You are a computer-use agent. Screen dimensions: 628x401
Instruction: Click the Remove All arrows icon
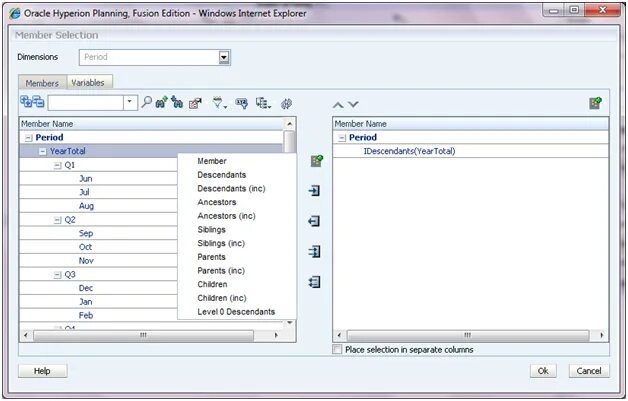click(x=314, y=282)
